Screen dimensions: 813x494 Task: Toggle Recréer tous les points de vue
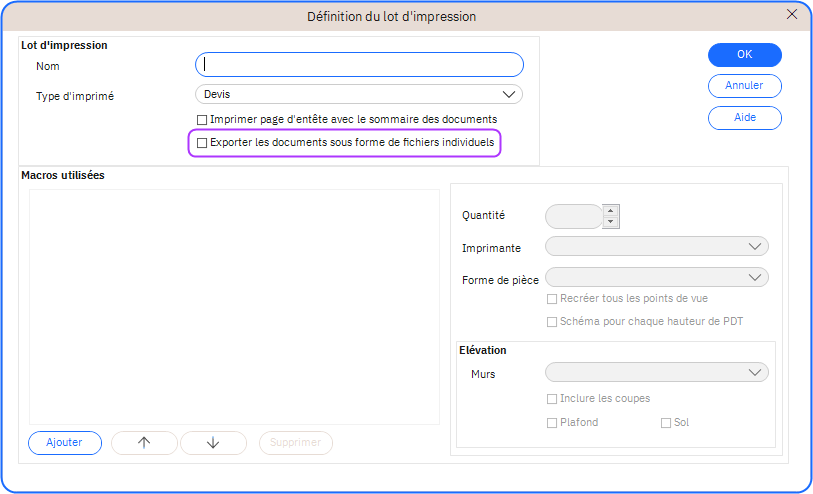[x=552, y=299]
